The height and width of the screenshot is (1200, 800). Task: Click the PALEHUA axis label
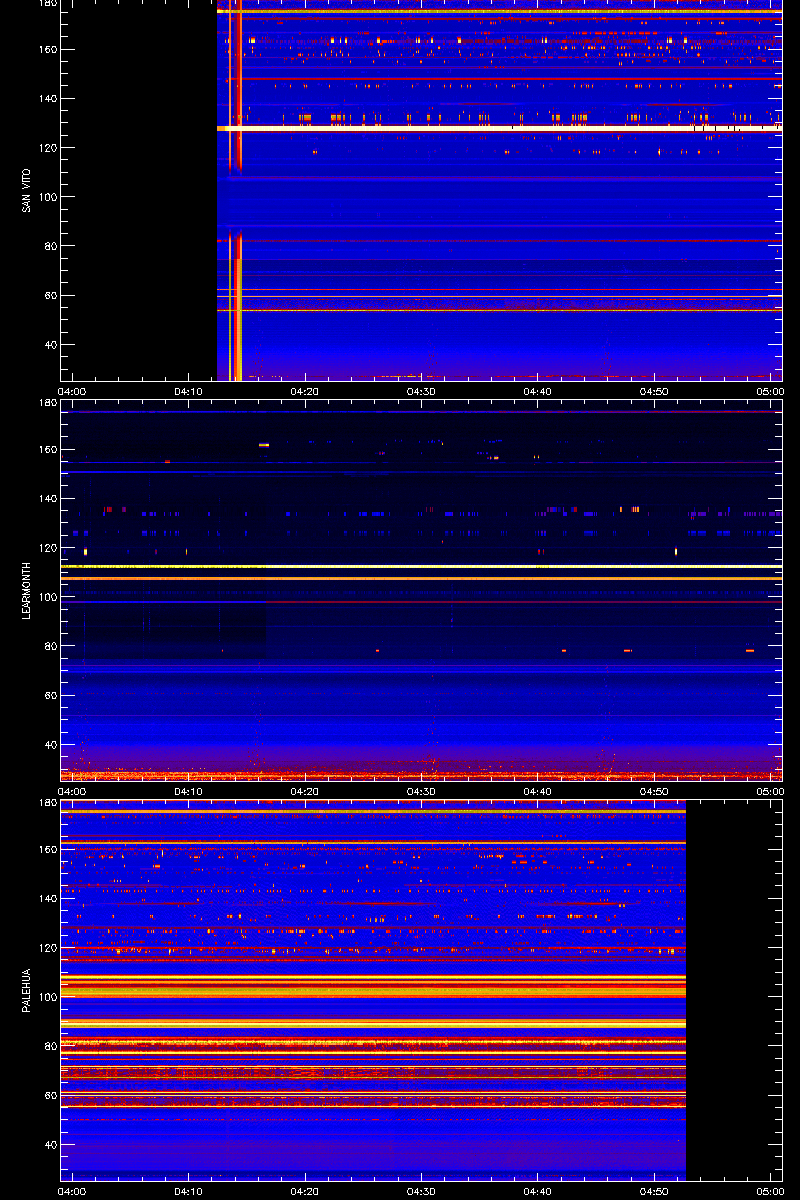tap(26, 990)
